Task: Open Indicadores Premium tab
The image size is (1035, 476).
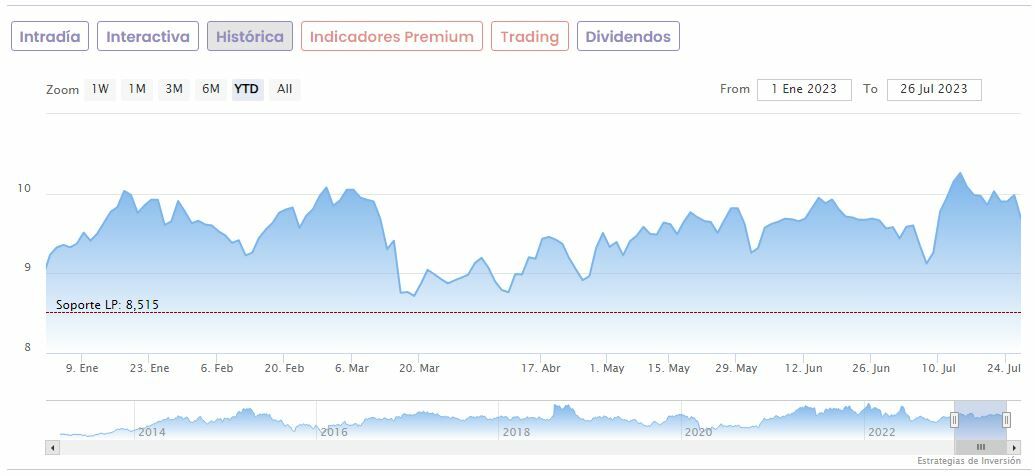Action: coord(391,37)
